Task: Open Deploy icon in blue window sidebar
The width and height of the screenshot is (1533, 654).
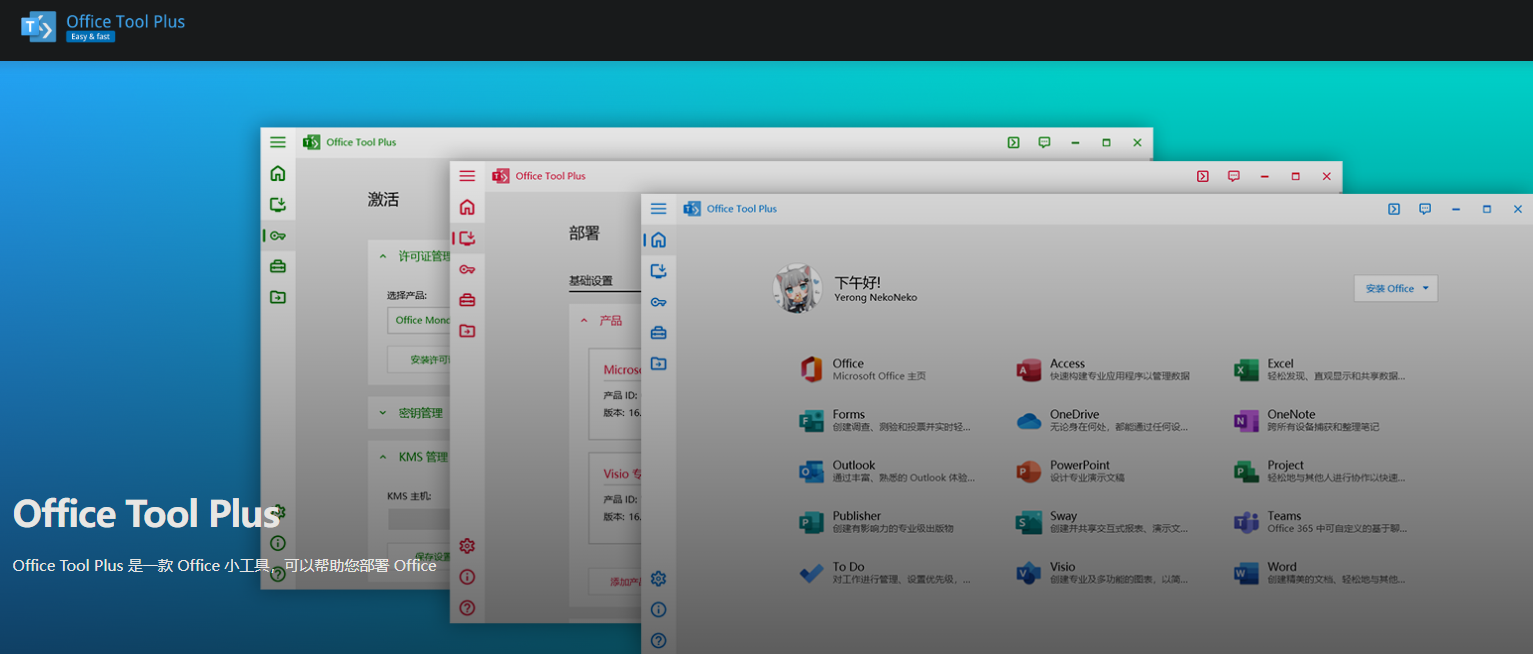Action: 658,271
